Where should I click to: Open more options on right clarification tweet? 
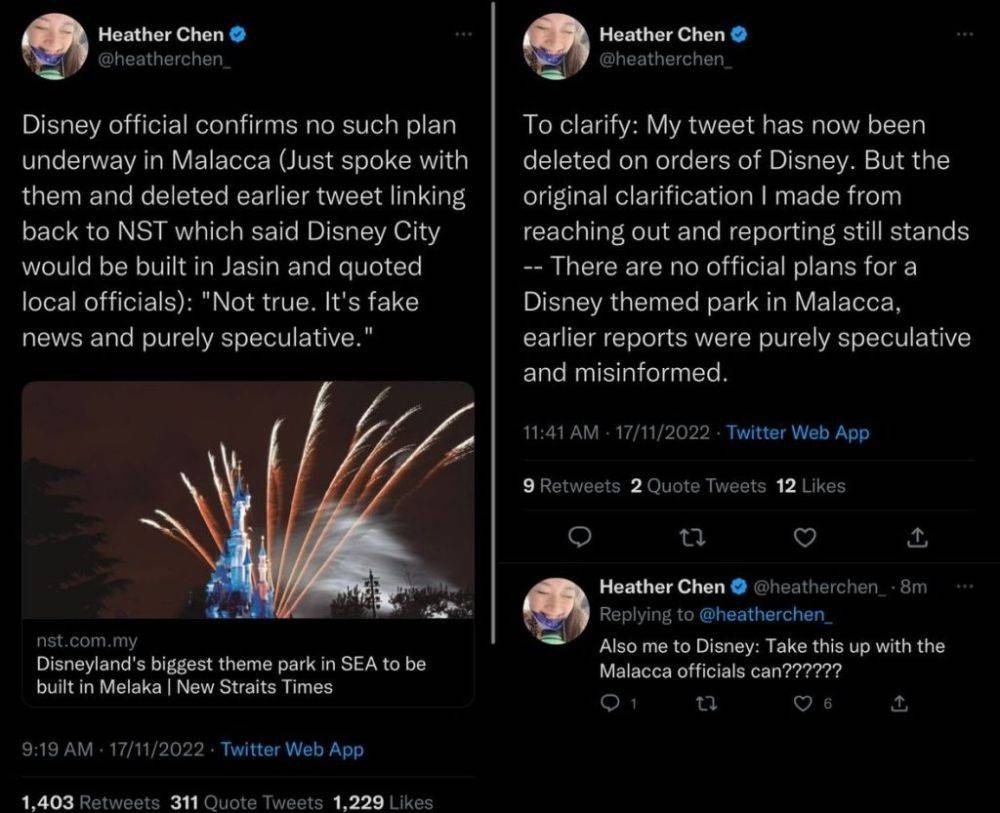(963, 34)
